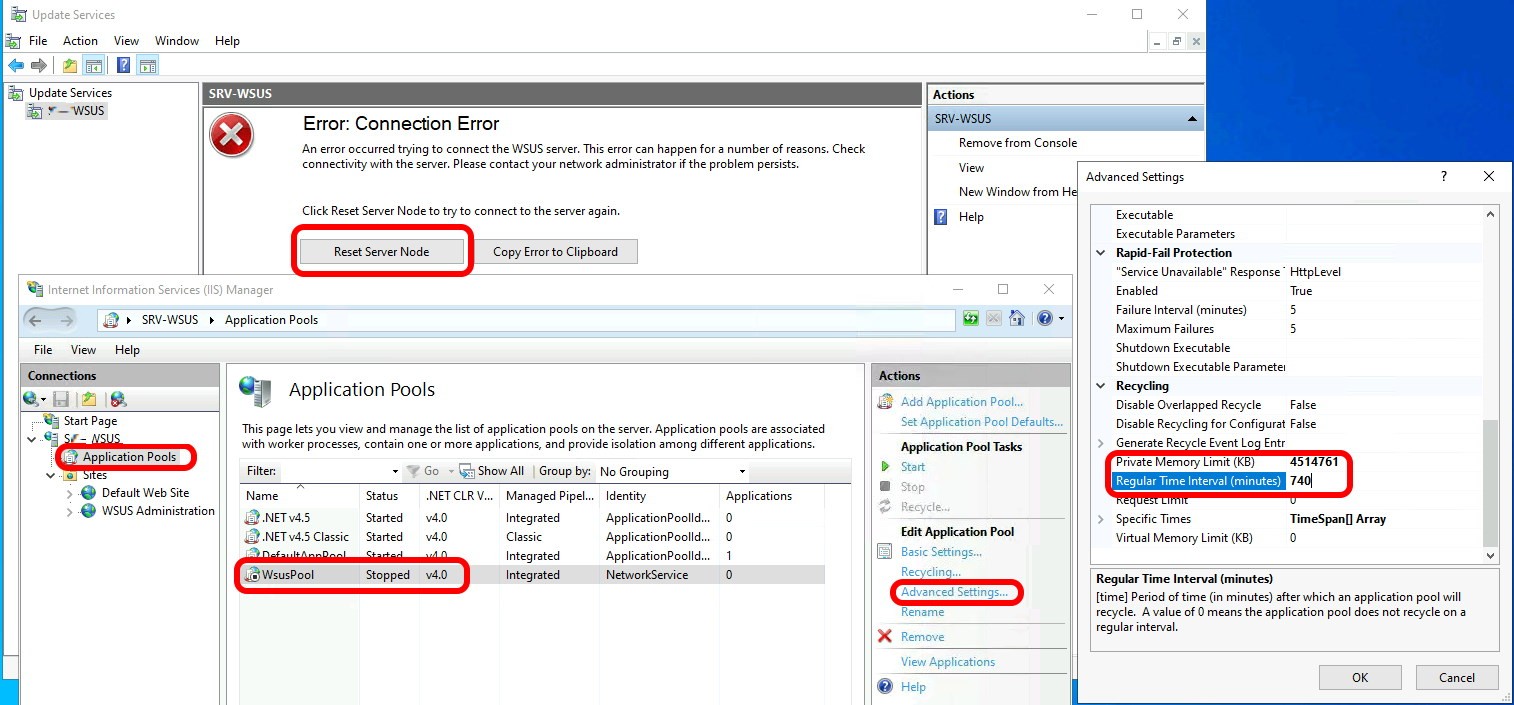This screenshot has height=705, width=1514.
Task: Click the blue help icon in Update Services toolbar
Action: 123,66
